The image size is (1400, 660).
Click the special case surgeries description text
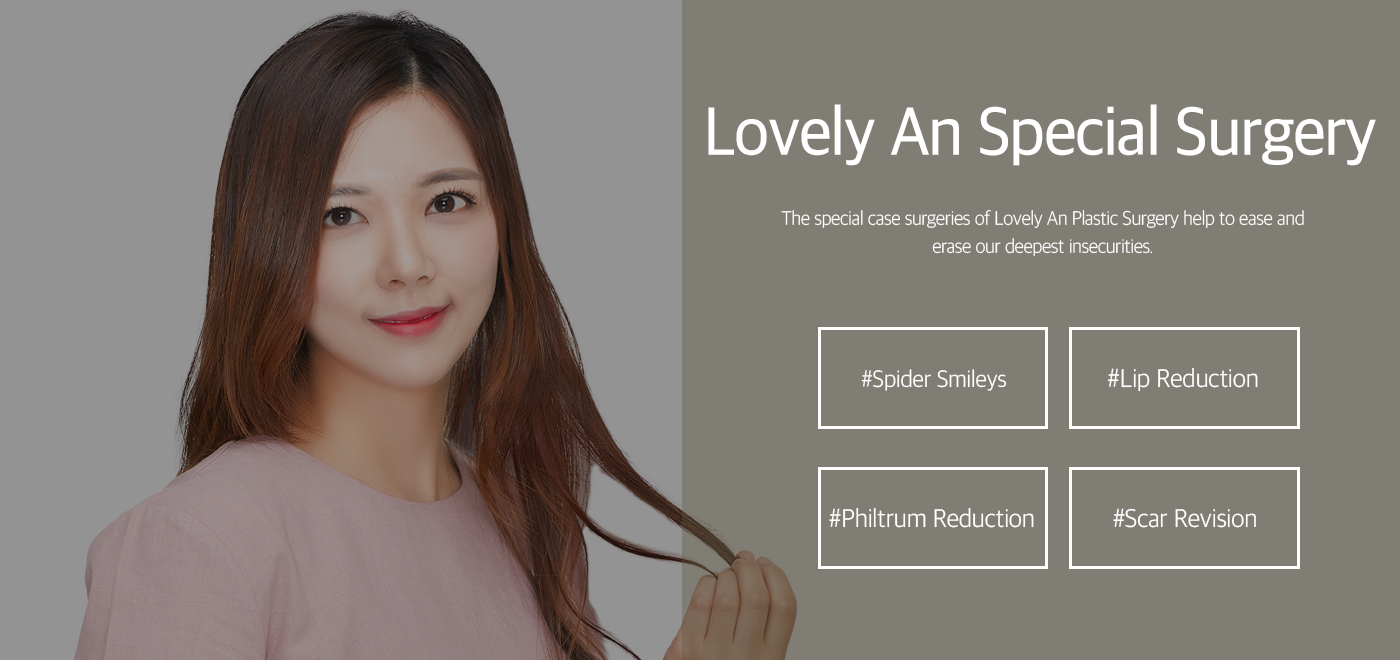(x=1043, y=232)
